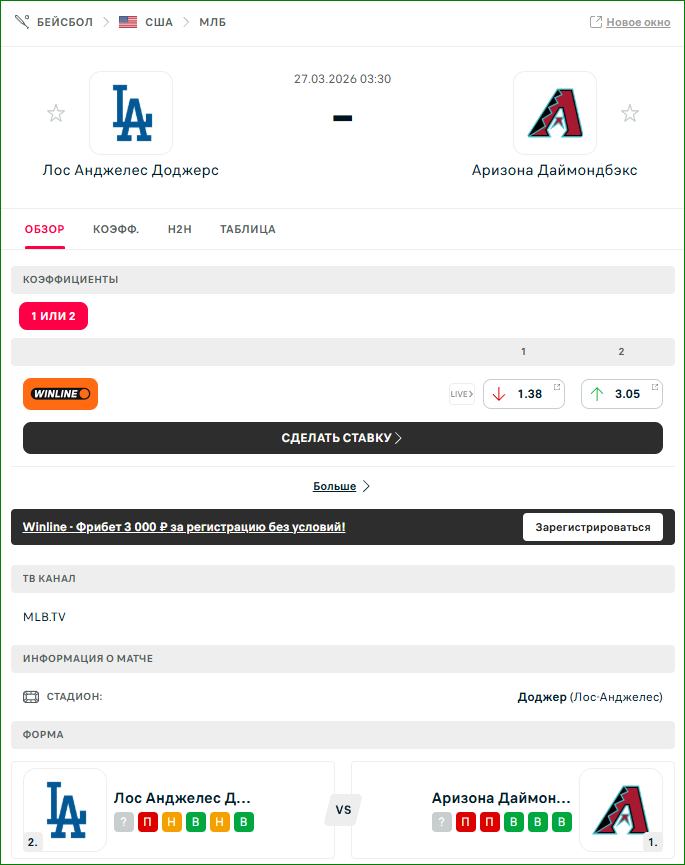Select the '1 ИЛИ 2' odds filter

tap(54, 316)
